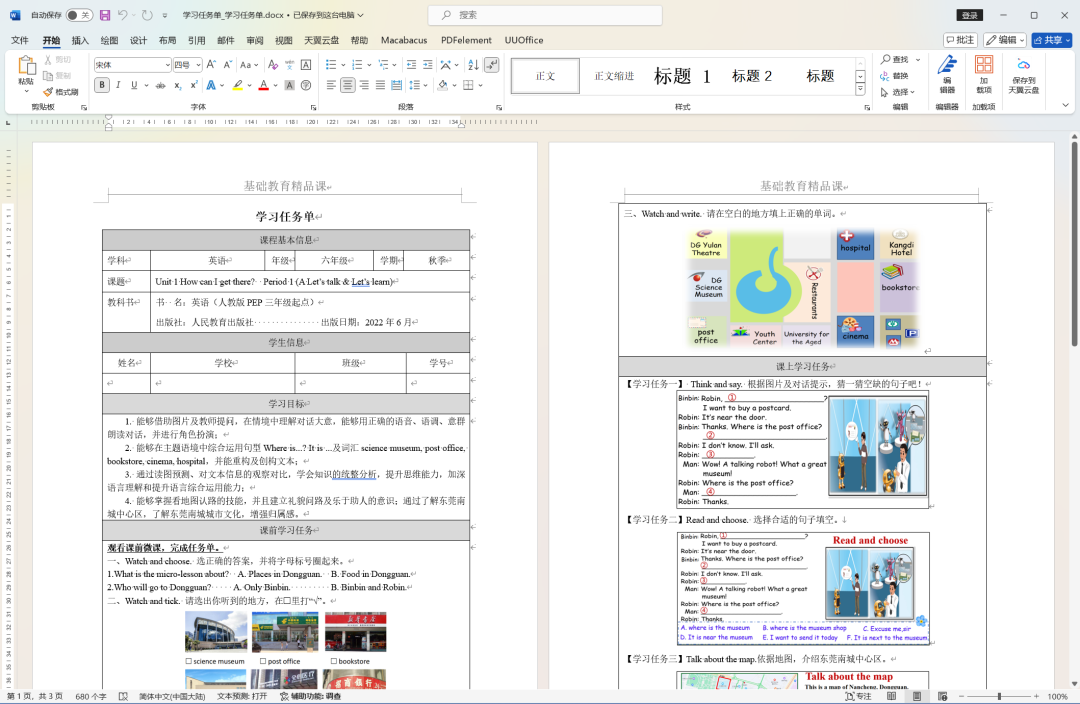The width and height of the screenshot is (1080, 704).
Task: Click the sort icon in paragraph group
Action: coord(473,65)
